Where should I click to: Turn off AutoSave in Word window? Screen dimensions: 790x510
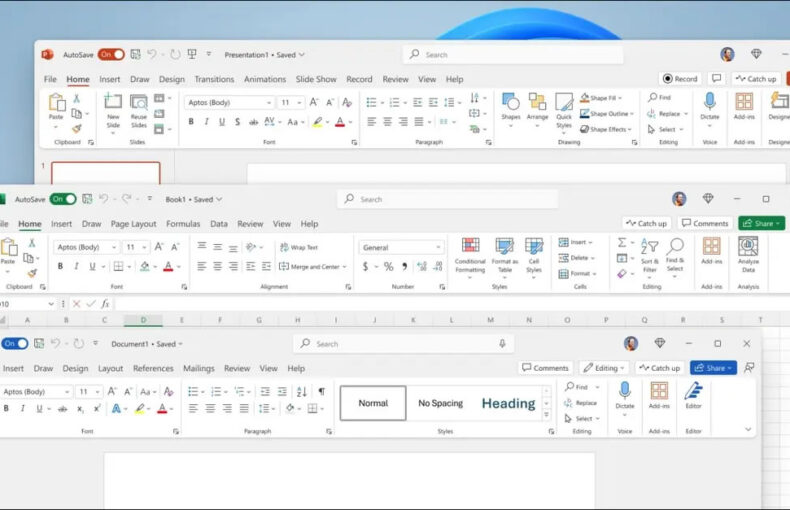14,343
